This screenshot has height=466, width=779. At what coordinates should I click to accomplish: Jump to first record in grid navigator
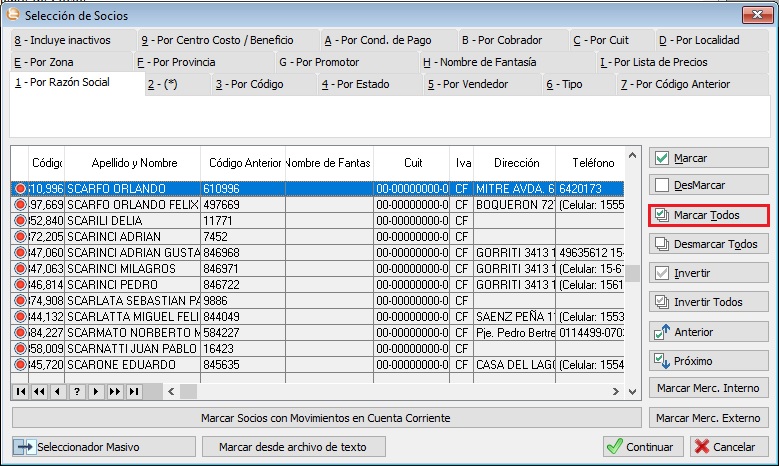click(22, 391)
